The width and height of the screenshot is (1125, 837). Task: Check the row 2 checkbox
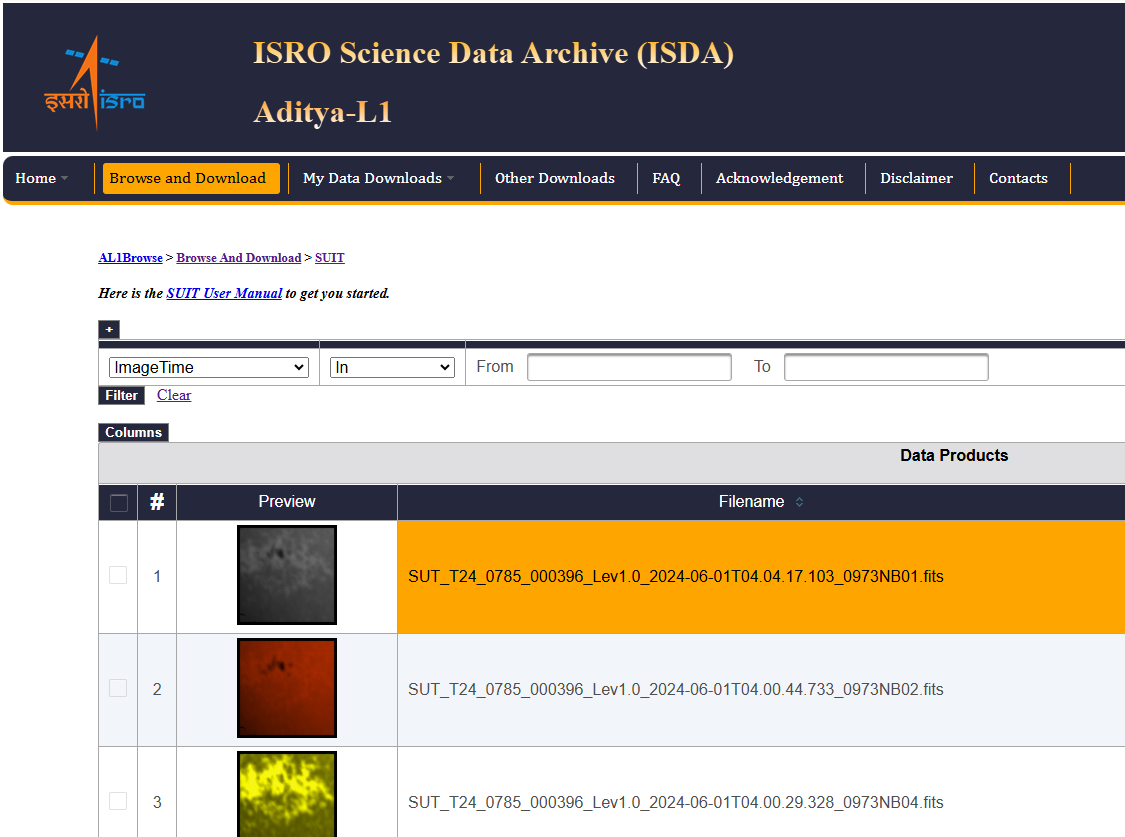tap(118, 689)
